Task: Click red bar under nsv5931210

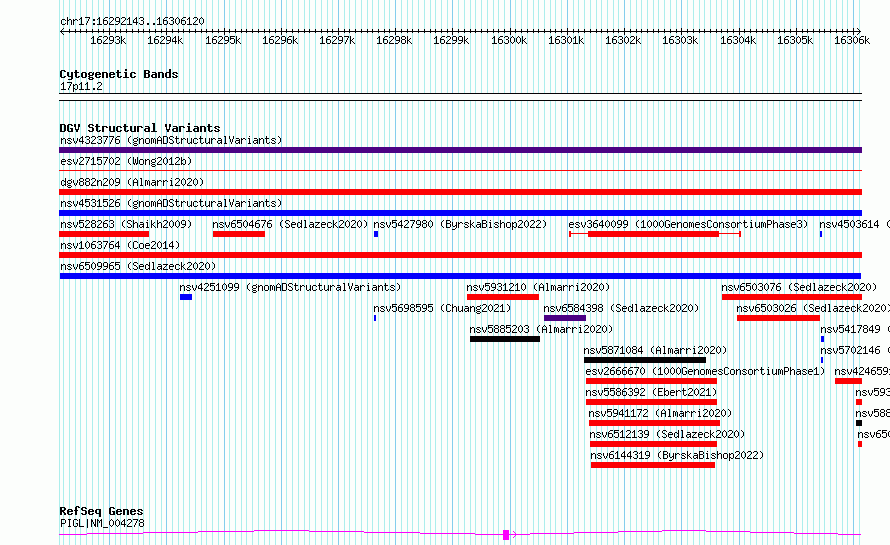Action: 503,297
